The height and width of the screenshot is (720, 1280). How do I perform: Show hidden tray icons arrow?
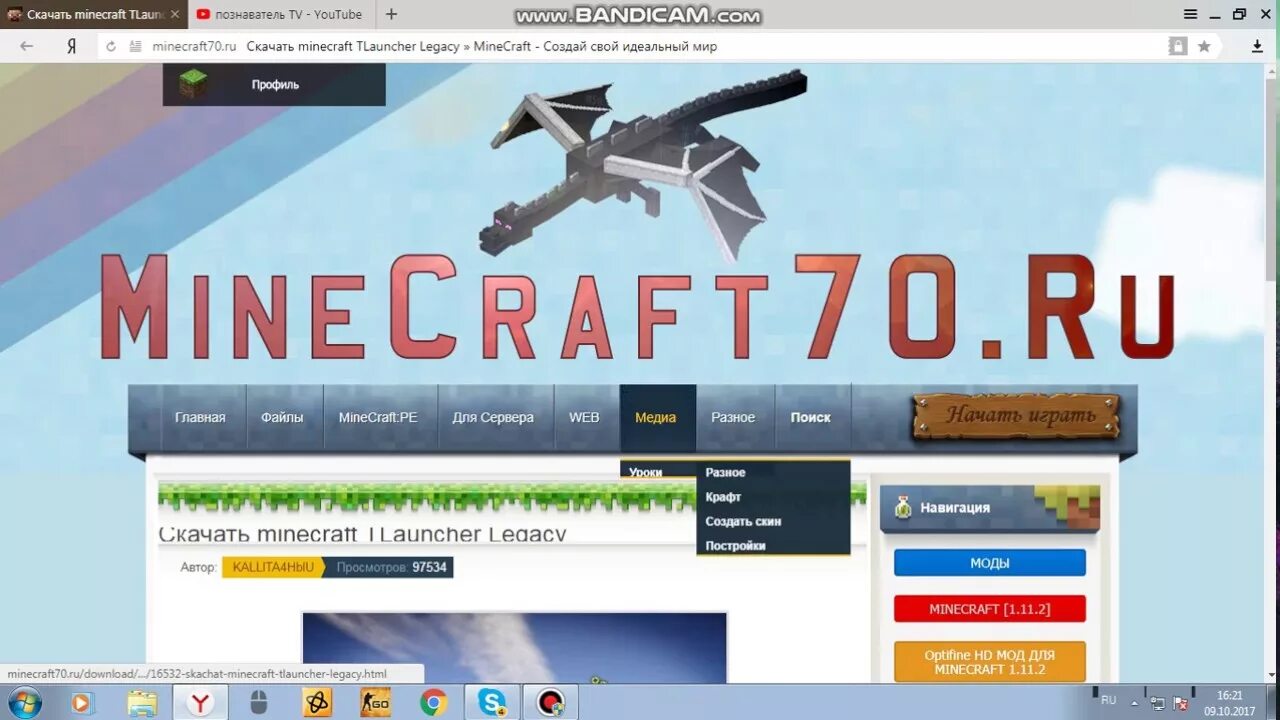click(1135, 702)
